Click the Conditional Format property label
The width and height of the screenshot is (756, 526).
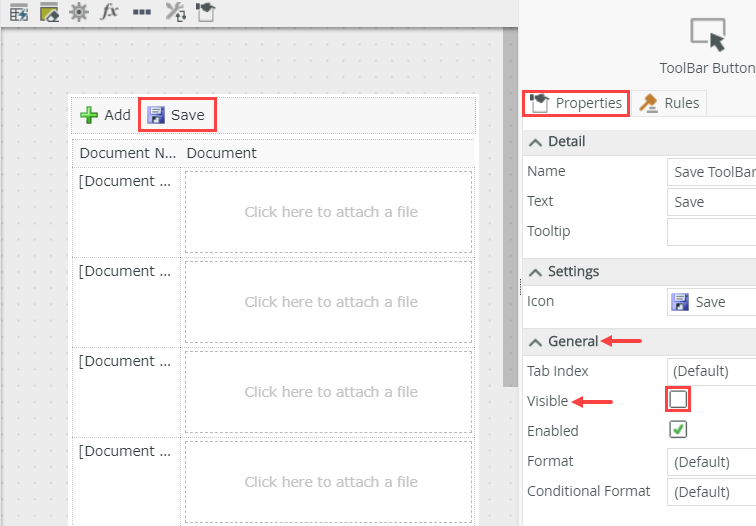(x=588, y=491)
